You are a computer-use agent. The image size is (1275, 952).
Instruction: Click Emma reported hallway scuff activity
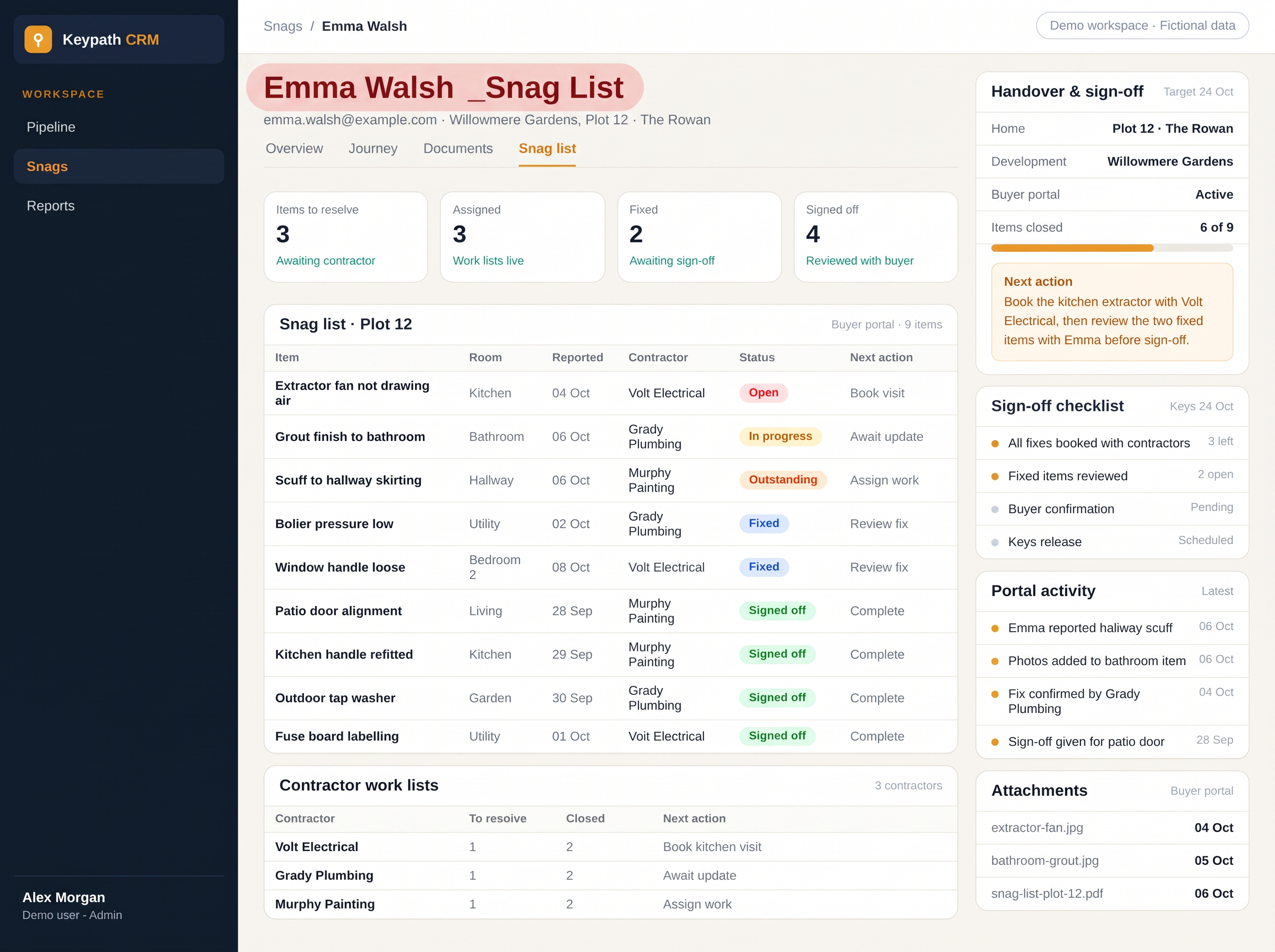(x=1111, y=628)
